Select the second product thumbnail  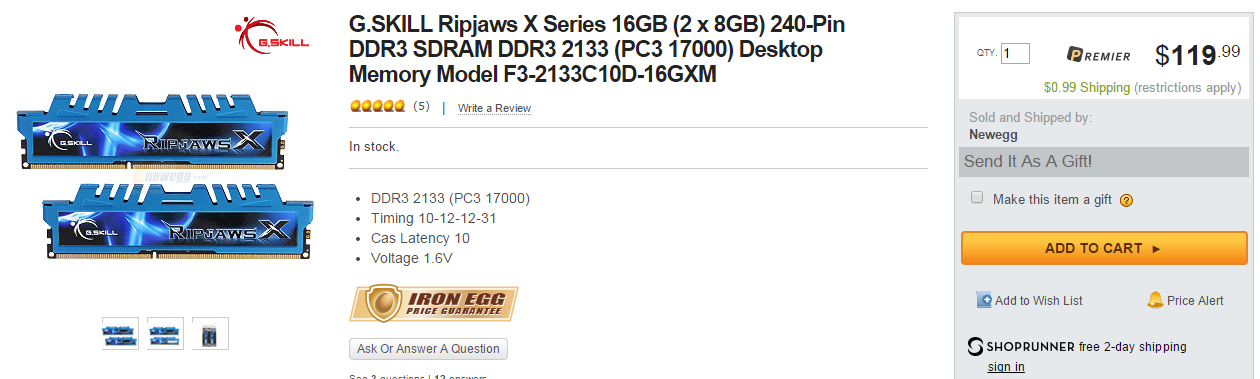coord(165,333)
